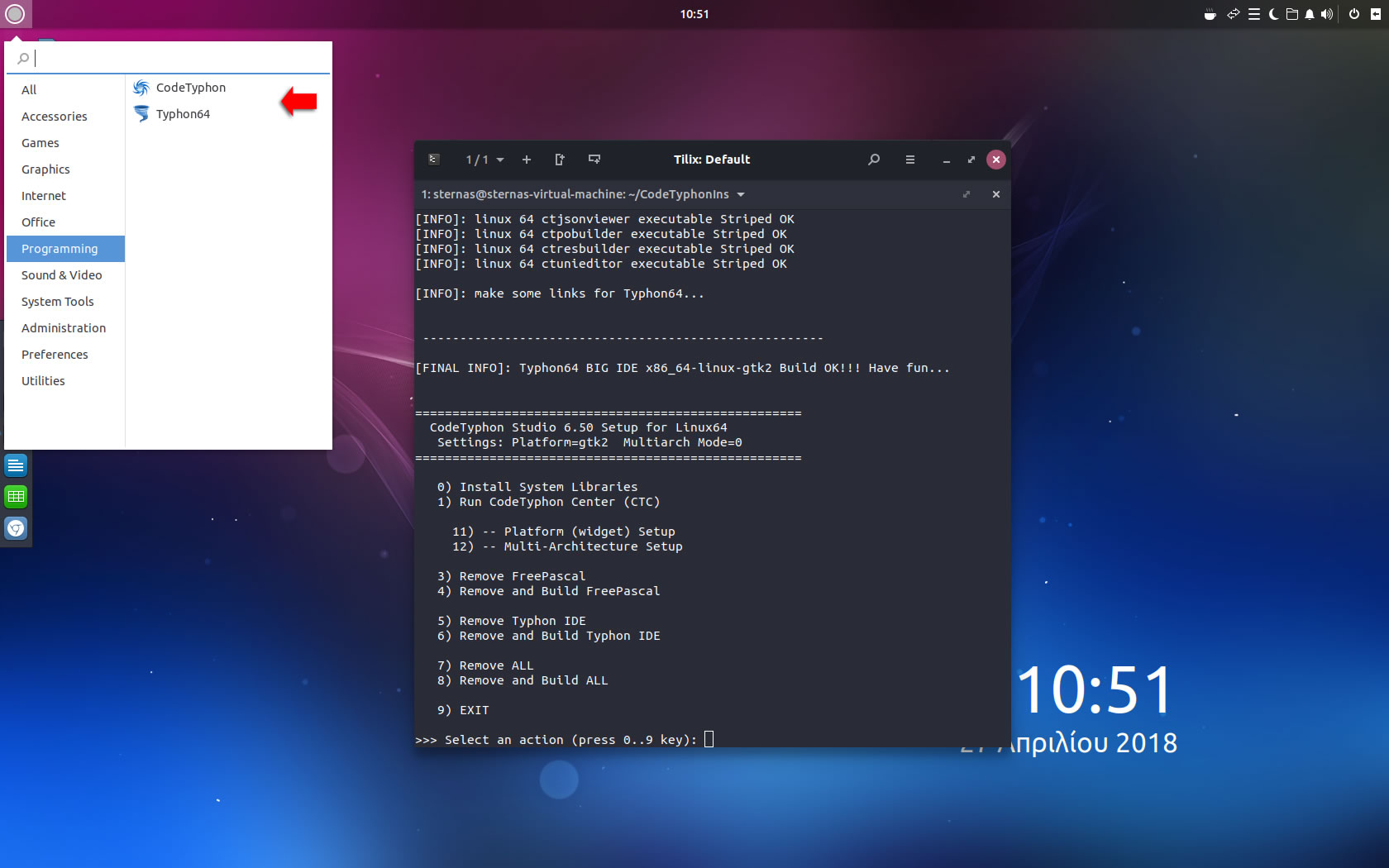Click '1) Run CodeTyphon Center (CTC)' text
The image size is (1389, 868).
pos(548,502)
